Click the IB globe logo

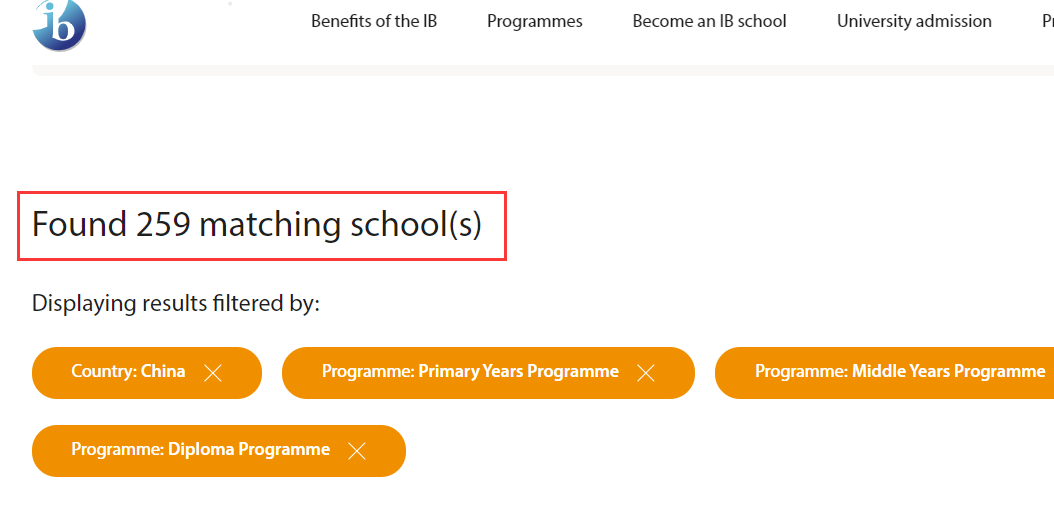coord(59,25)
